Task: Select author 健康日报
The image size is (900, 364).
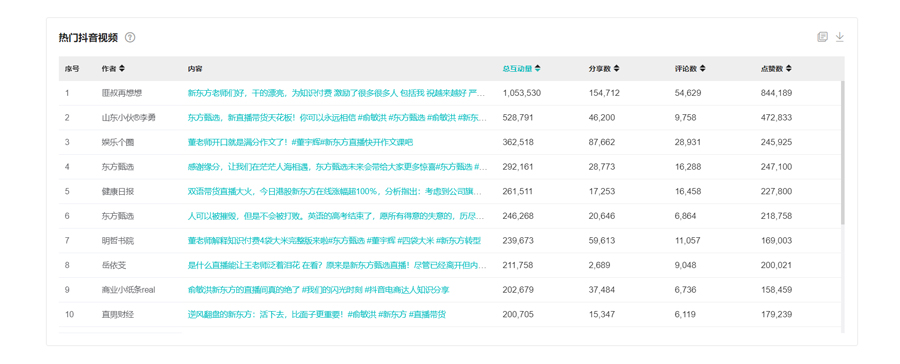Action: click(118, 192)
